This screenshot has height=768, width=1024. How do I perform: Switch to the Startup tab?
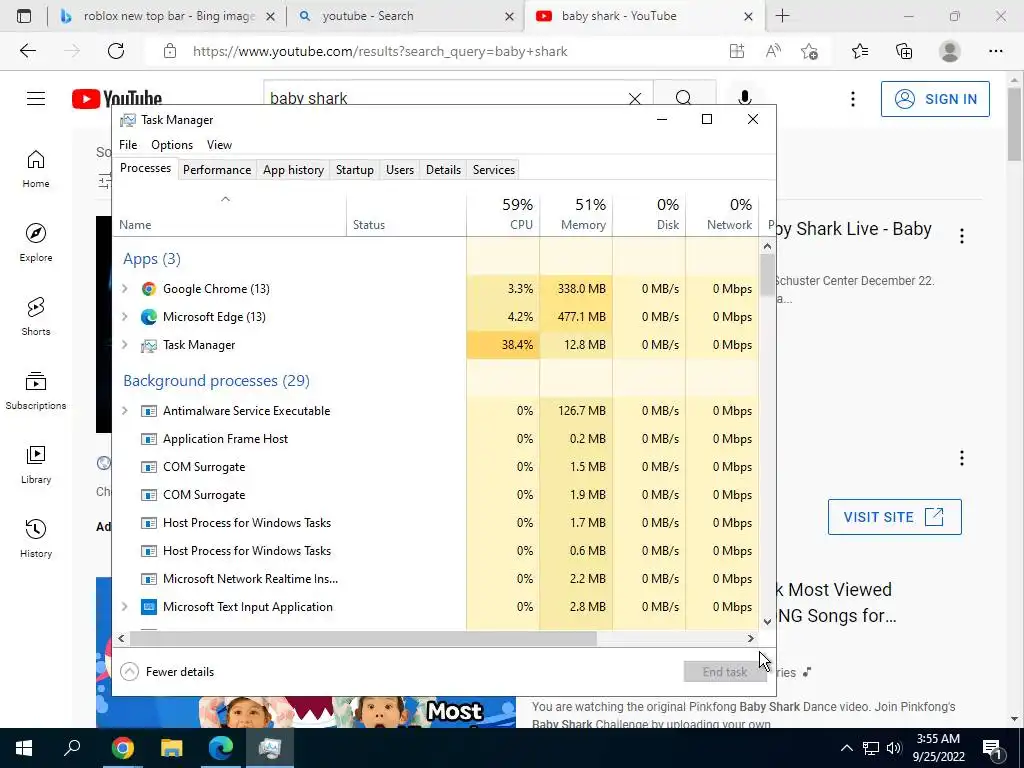[x=355, y=170]
